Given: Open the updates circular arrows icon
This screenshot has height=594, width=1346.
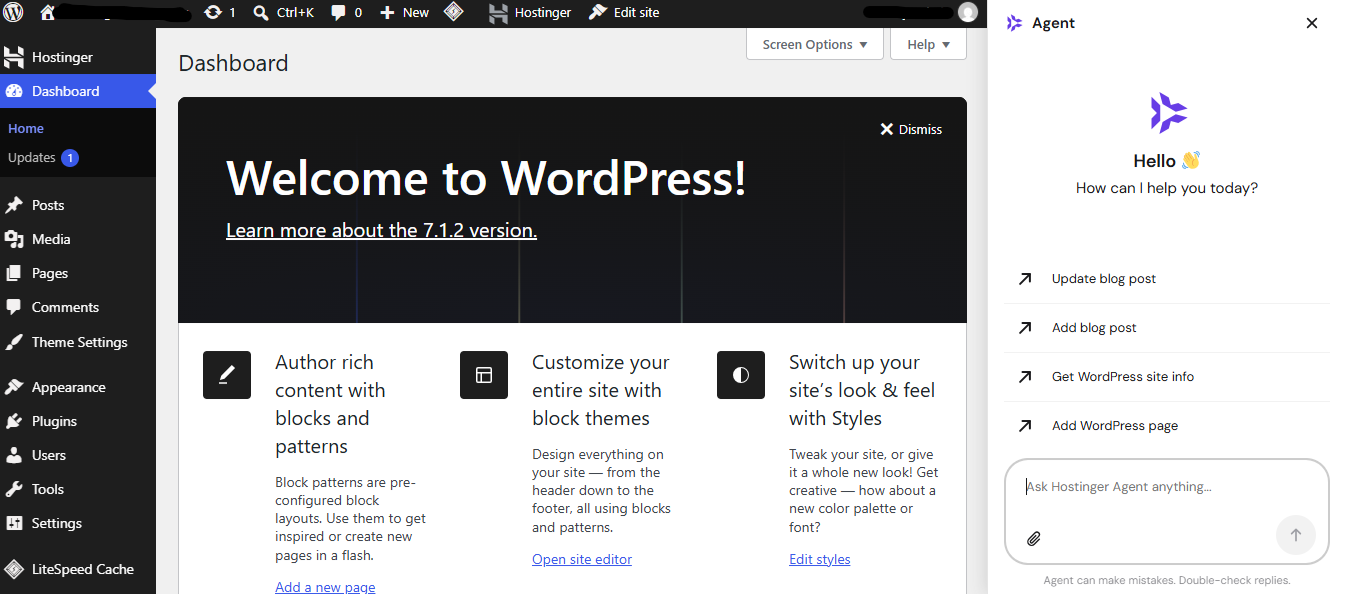Looking at the screenshot, I should [x=212, y=13].
